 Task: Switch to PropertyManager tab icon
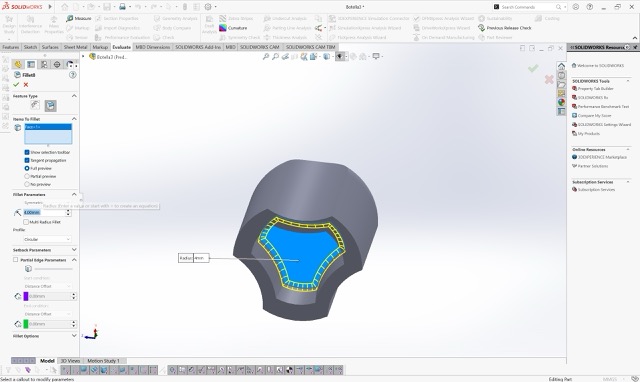click(x=31, y=64)
